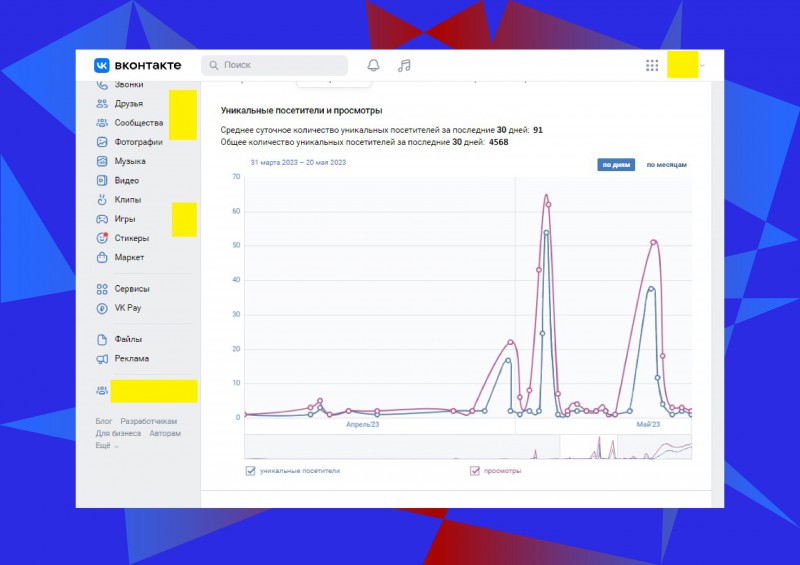Viewport: 800px width, 565px height.
Task: Click the Апрель'23 axis label
Action: pos(362,425)
